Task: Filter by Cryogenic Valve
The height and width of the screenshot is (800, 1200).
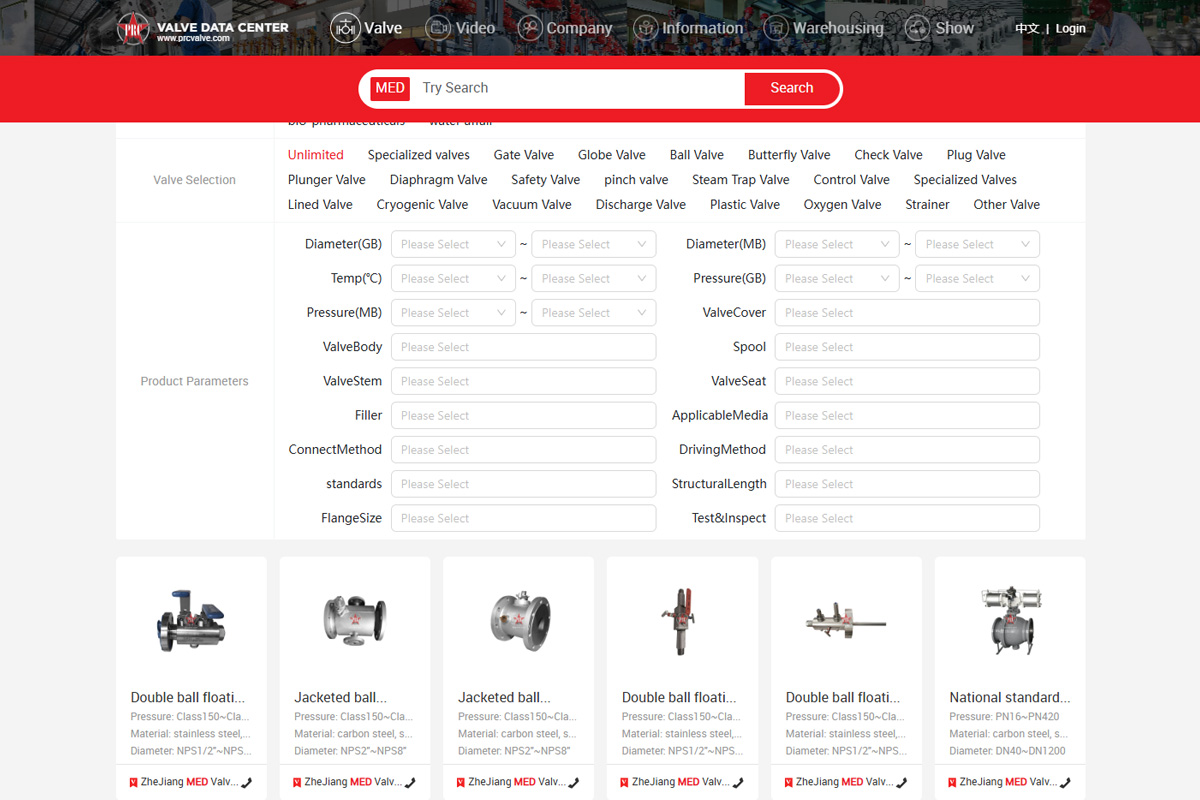Action: 422,204
